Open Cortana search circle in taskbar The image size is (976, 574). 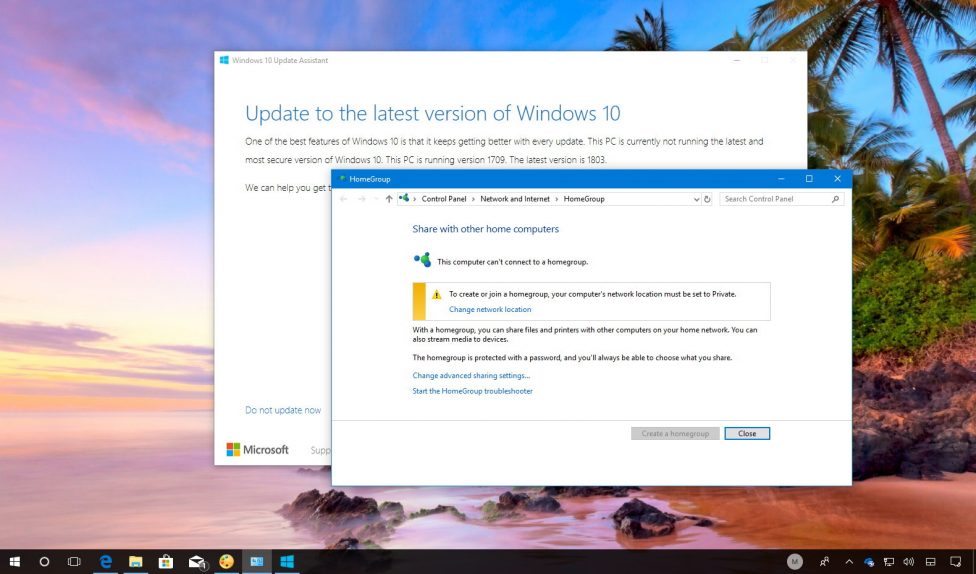click(44, 562)
